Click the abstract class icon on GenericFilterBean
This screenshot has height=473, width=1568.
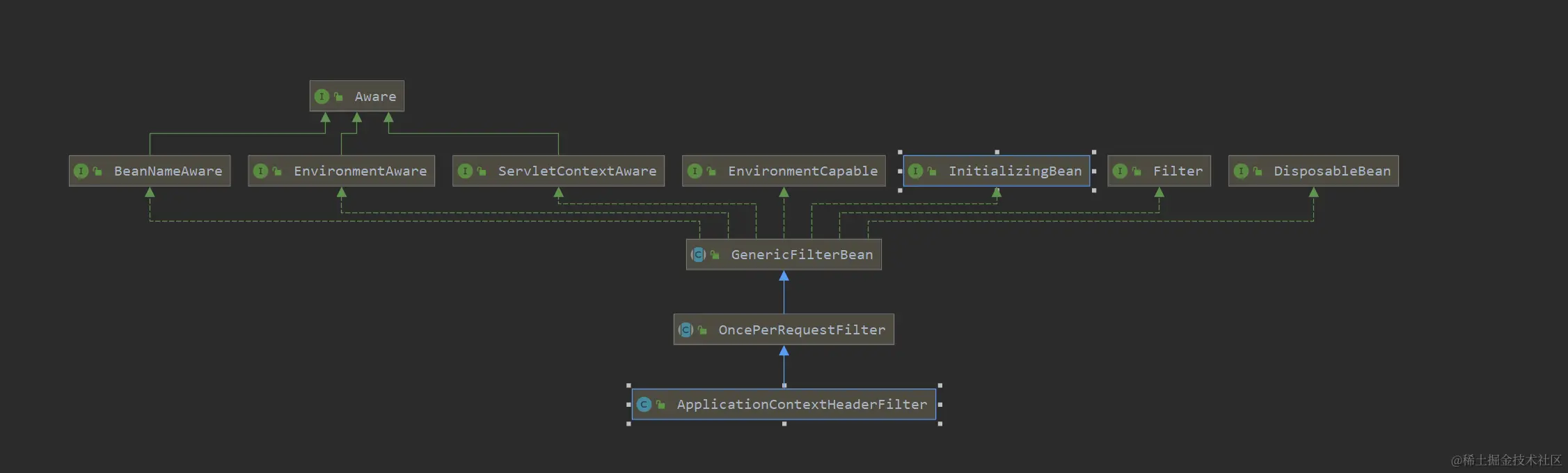[698, 254]
